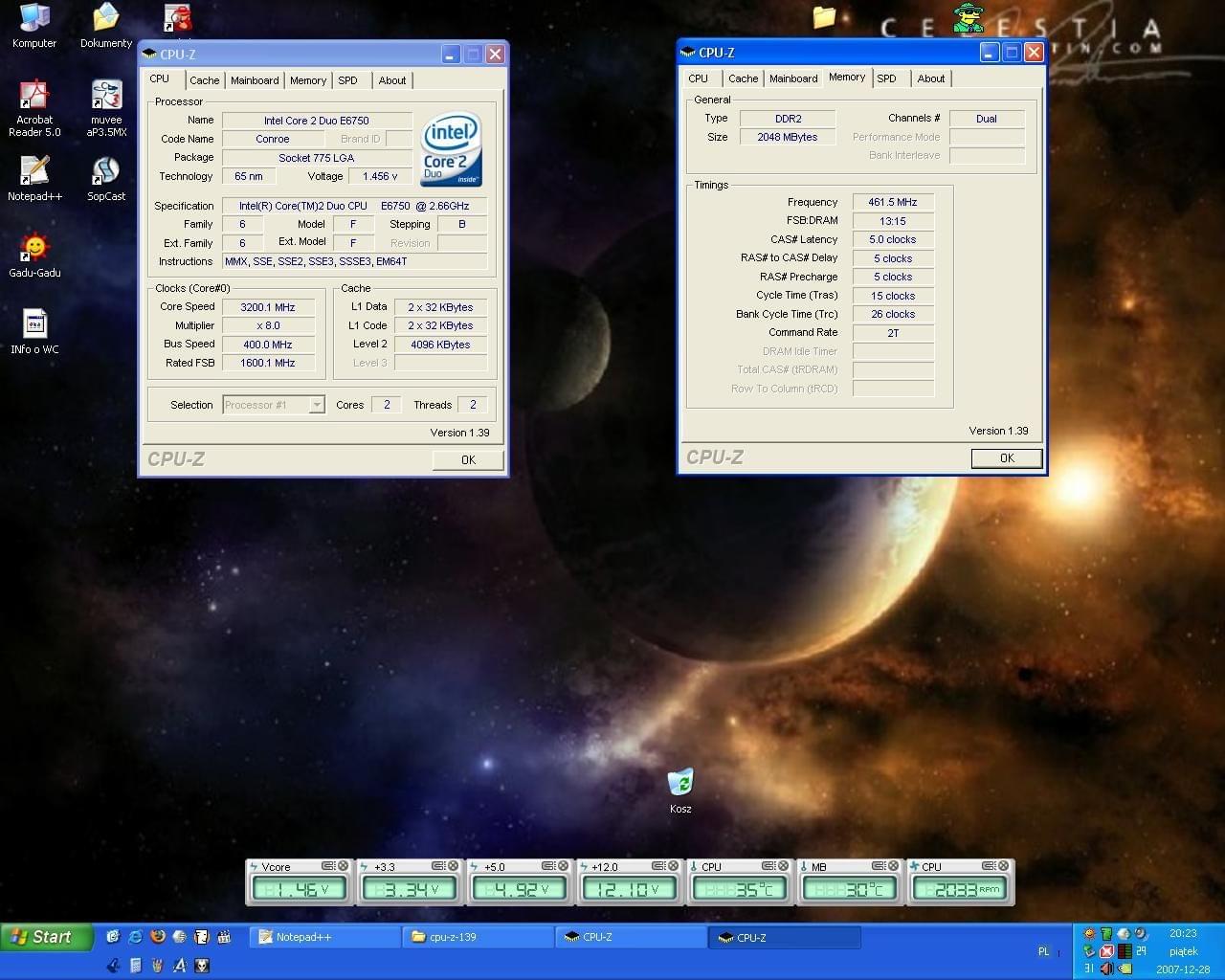Launch Internet Explorer from Quick Launch
The width and height of the screenshot is (1225, 980).
tap(135, 937)
